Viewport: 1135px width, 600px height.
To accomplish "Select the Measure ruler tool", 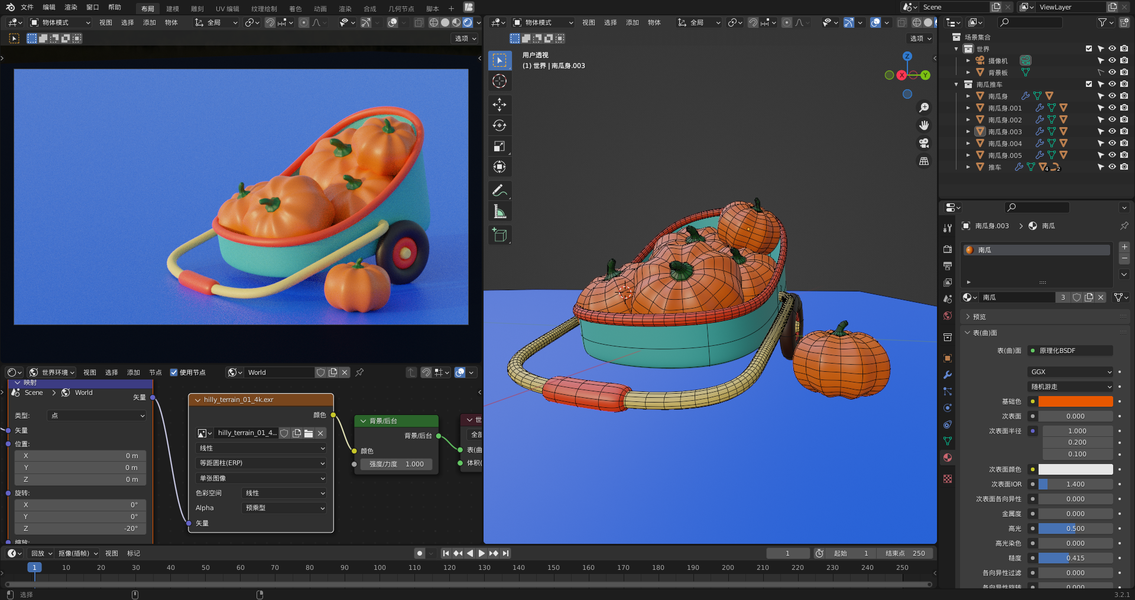I will [x=499, y=211].
